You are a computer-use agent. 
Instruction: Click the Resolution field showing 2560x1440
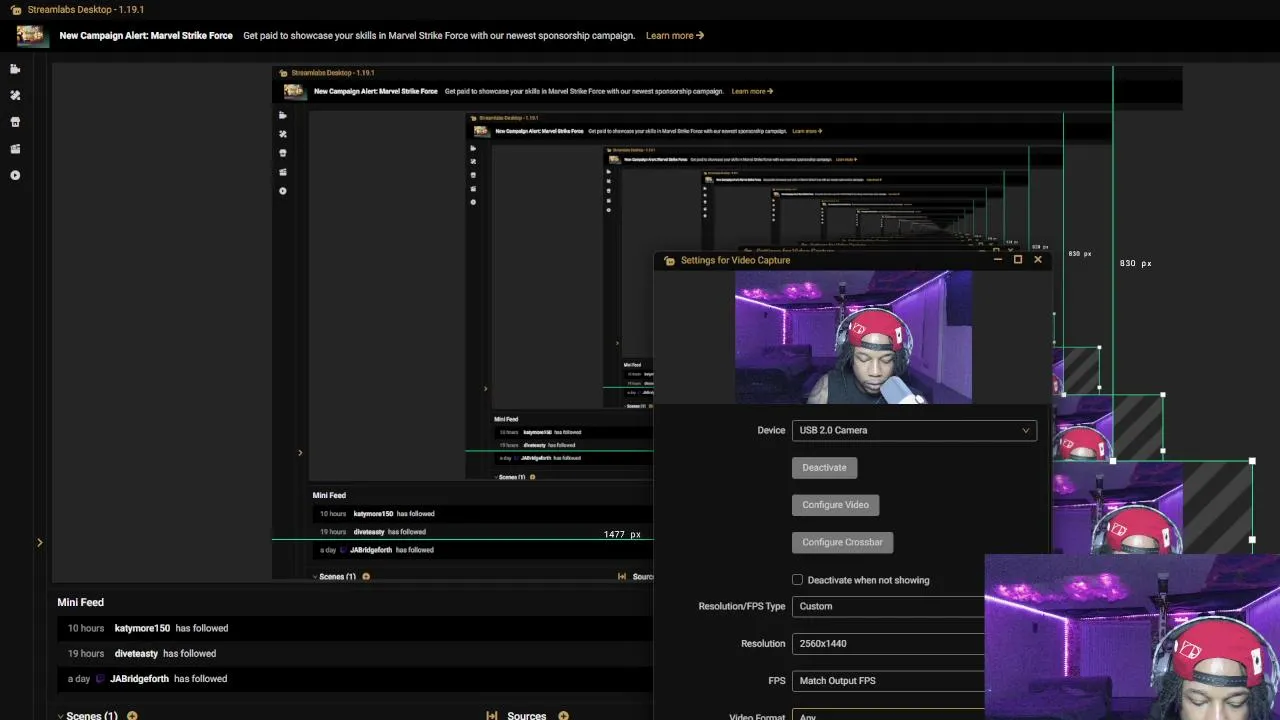(x=888, y=644)
